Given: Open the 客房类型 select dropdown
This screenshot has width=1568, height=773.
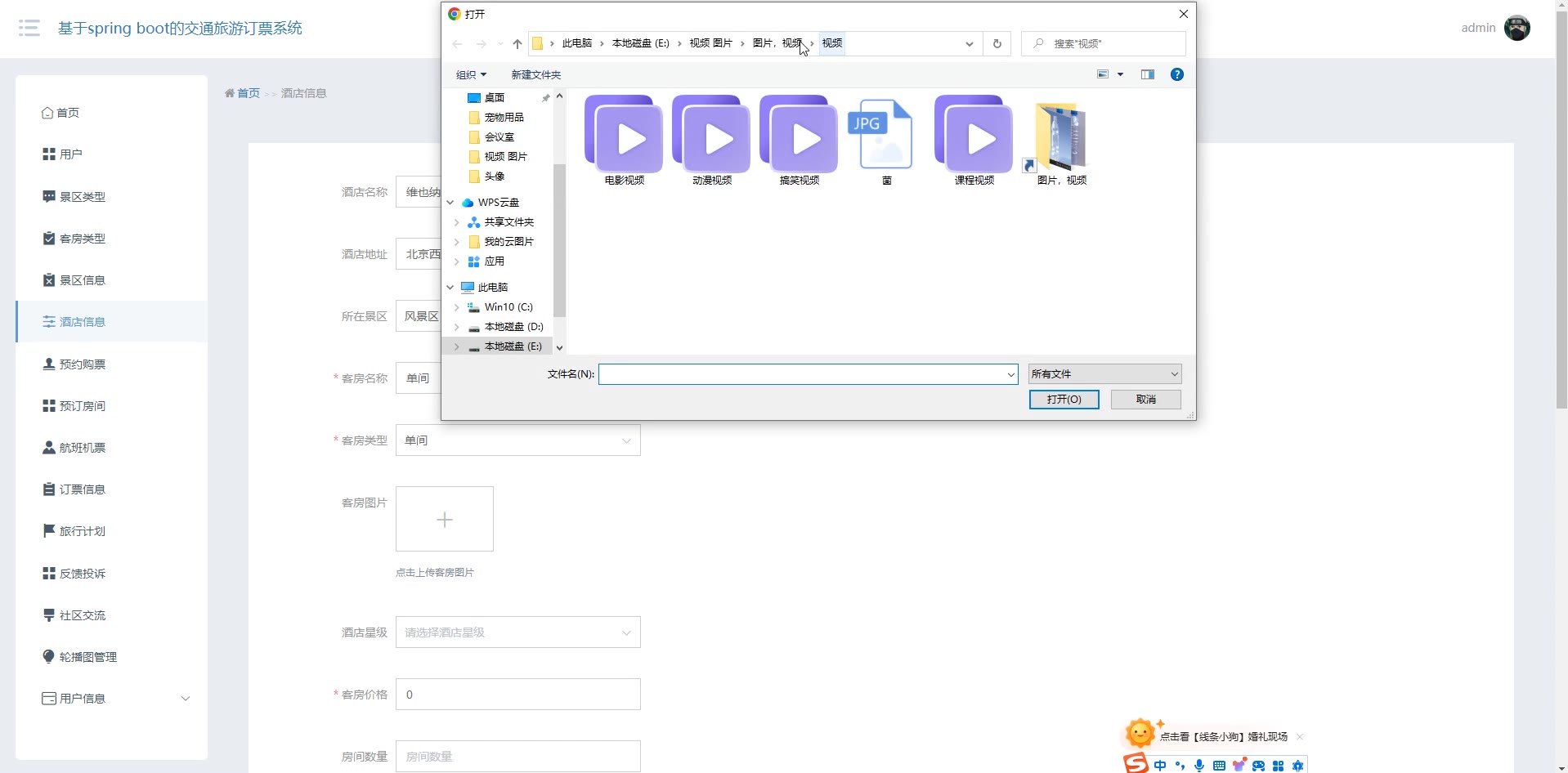Looking at the screenshot, I should [x=517, y=440].
